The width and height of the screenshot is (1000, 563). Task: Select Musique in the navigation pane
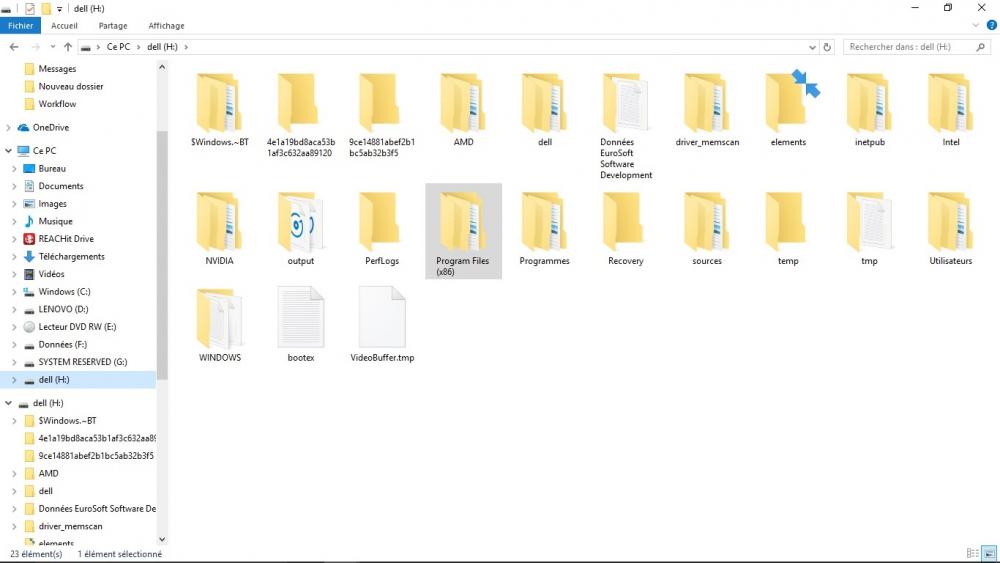pyautogui.click(x=55, y=221)
